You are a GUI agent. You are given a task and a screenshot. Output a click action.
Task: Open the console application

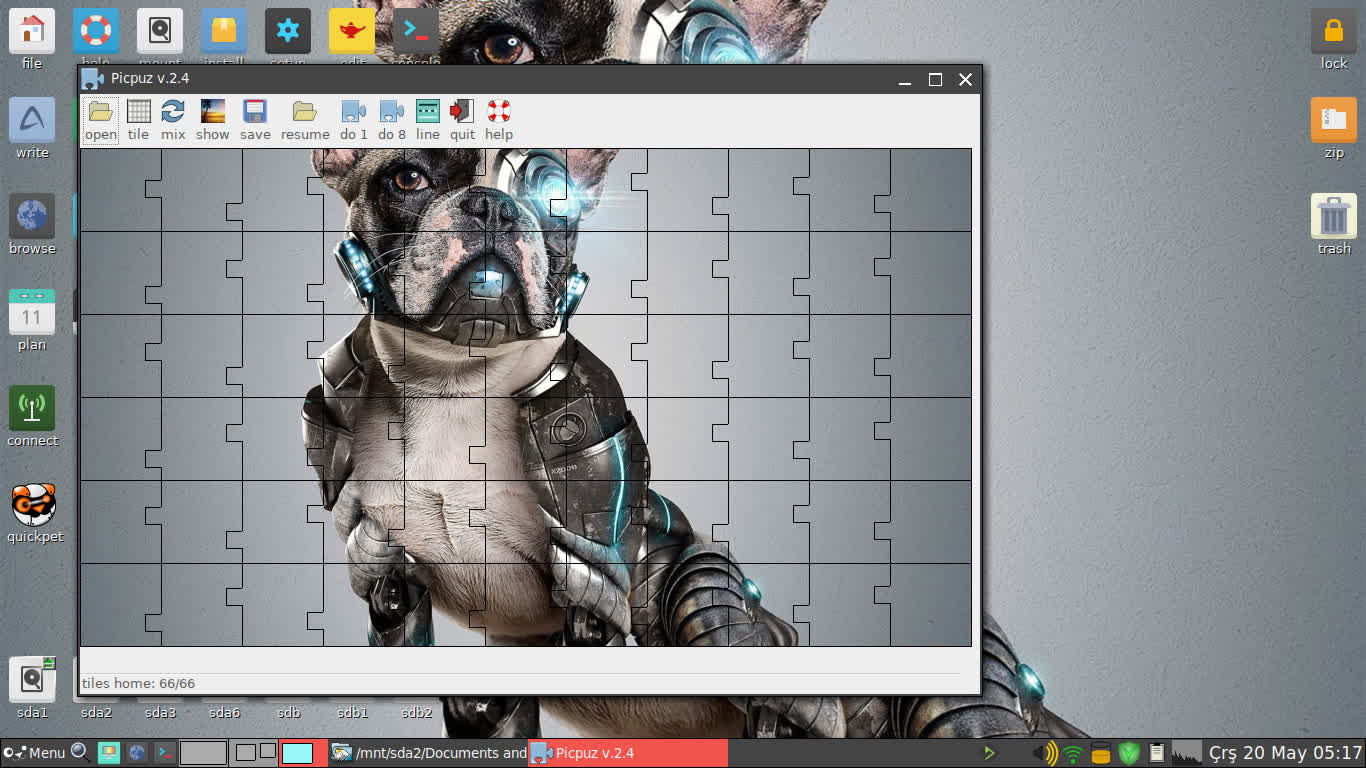pos(415,30)
